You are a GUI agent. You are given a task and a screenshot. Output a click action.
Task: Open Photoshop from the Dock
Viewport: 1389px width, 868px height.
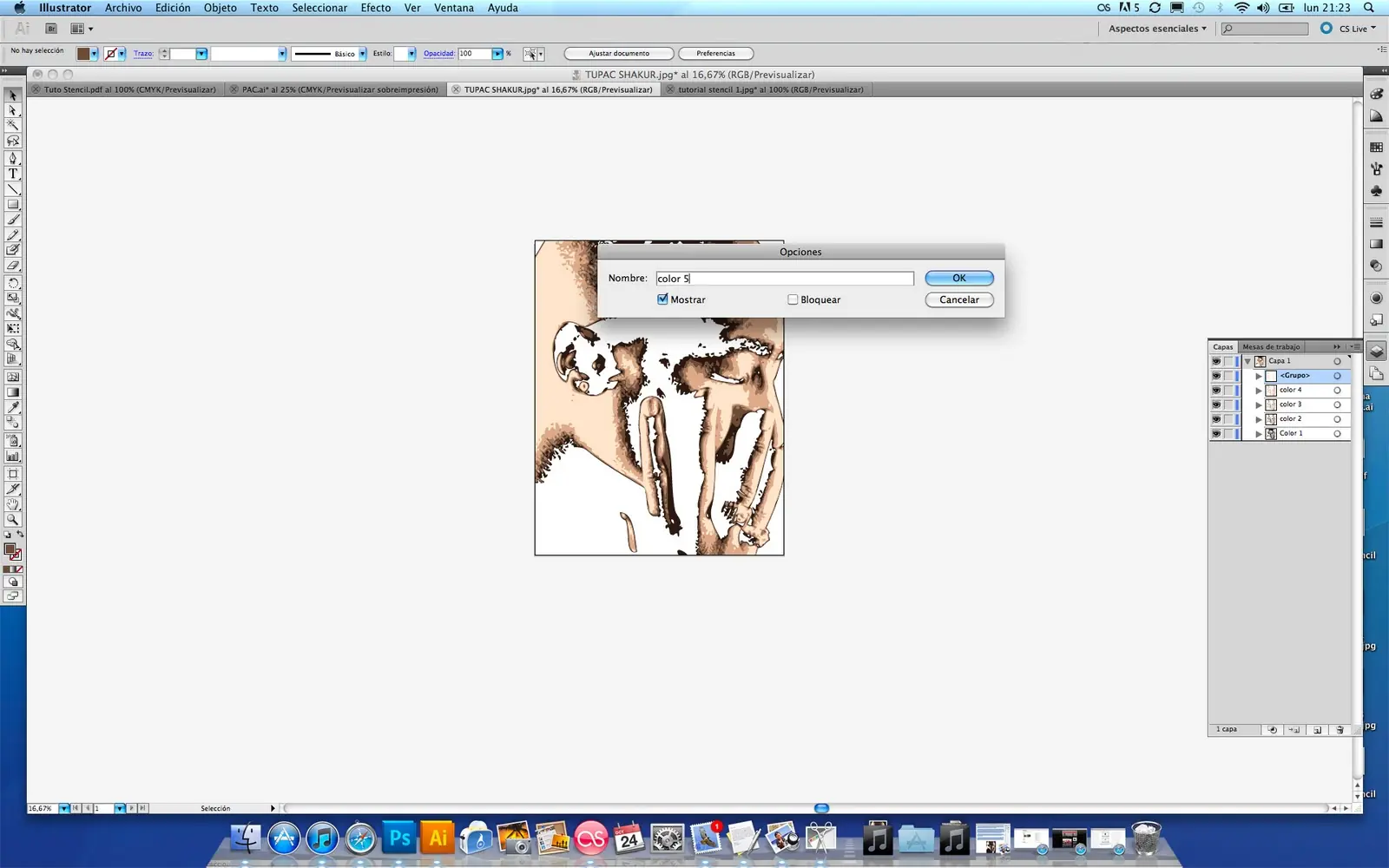(399, 838)
